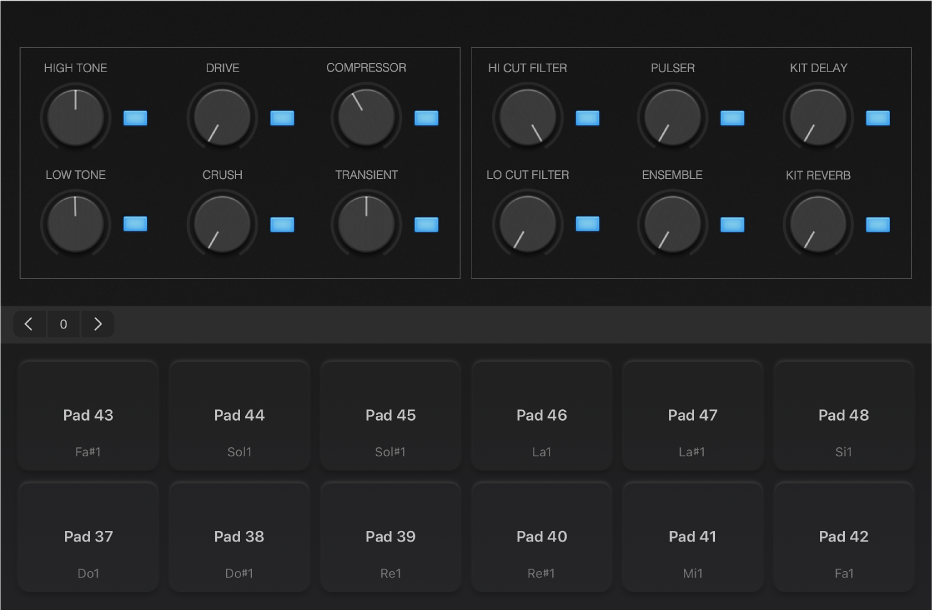
Task: Disable the KIT REVERB effect switch
Action: (878, 224)
